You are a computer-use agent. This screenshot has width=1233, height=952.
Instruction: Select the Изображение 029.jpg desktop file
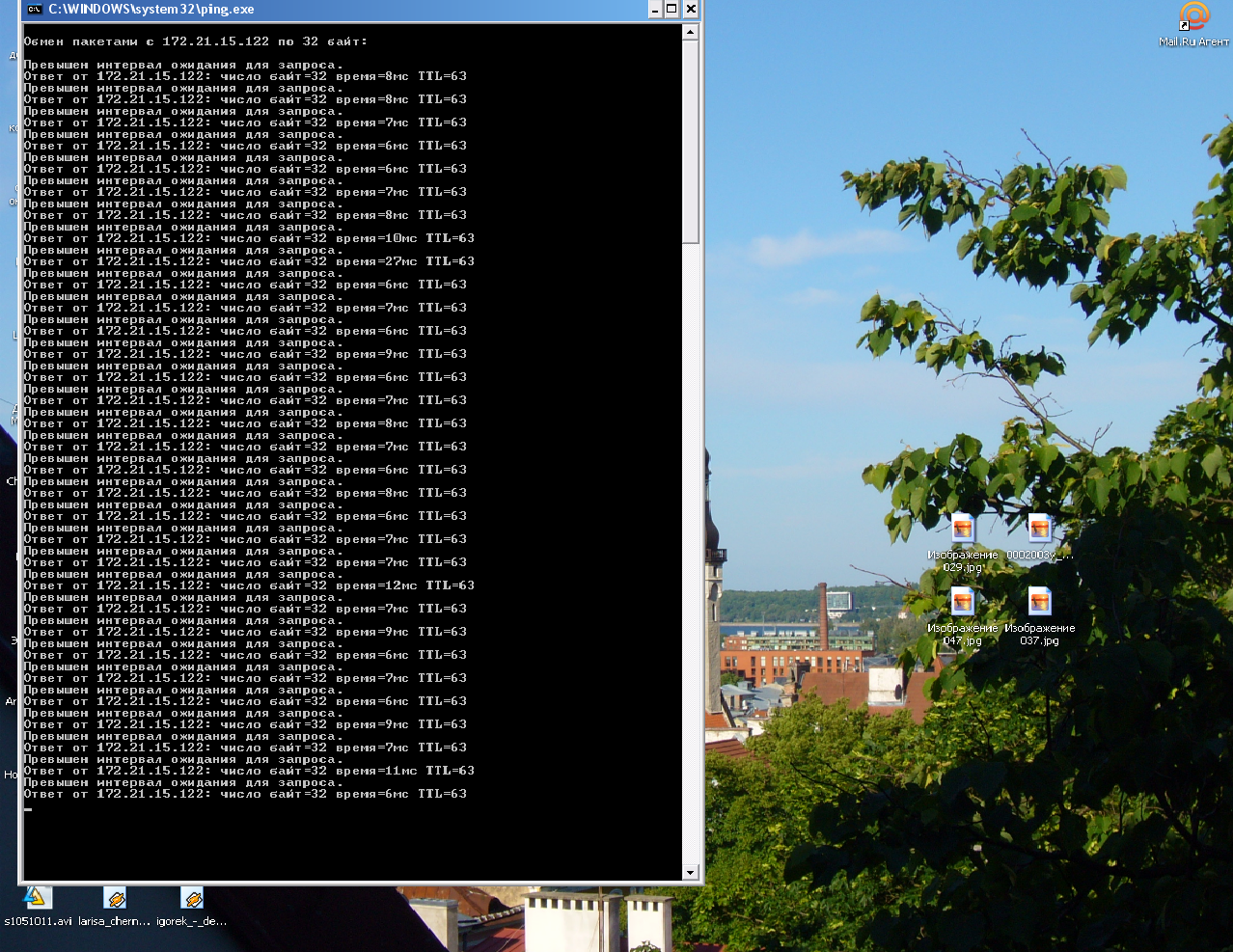coord(962,530)
